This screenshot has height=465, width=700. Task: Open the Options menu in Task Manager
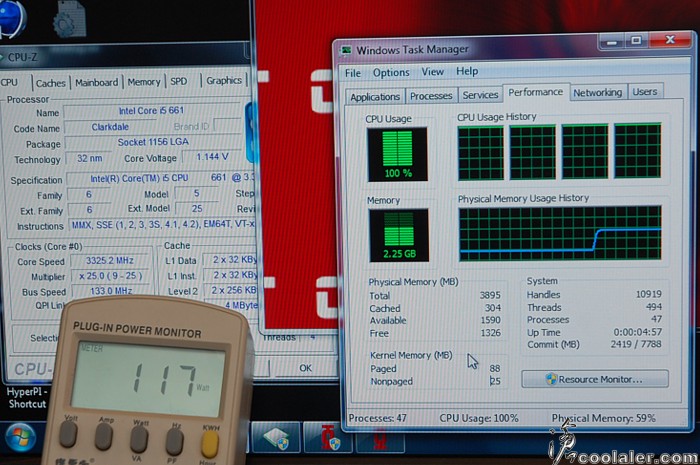[x=391, y=72]
